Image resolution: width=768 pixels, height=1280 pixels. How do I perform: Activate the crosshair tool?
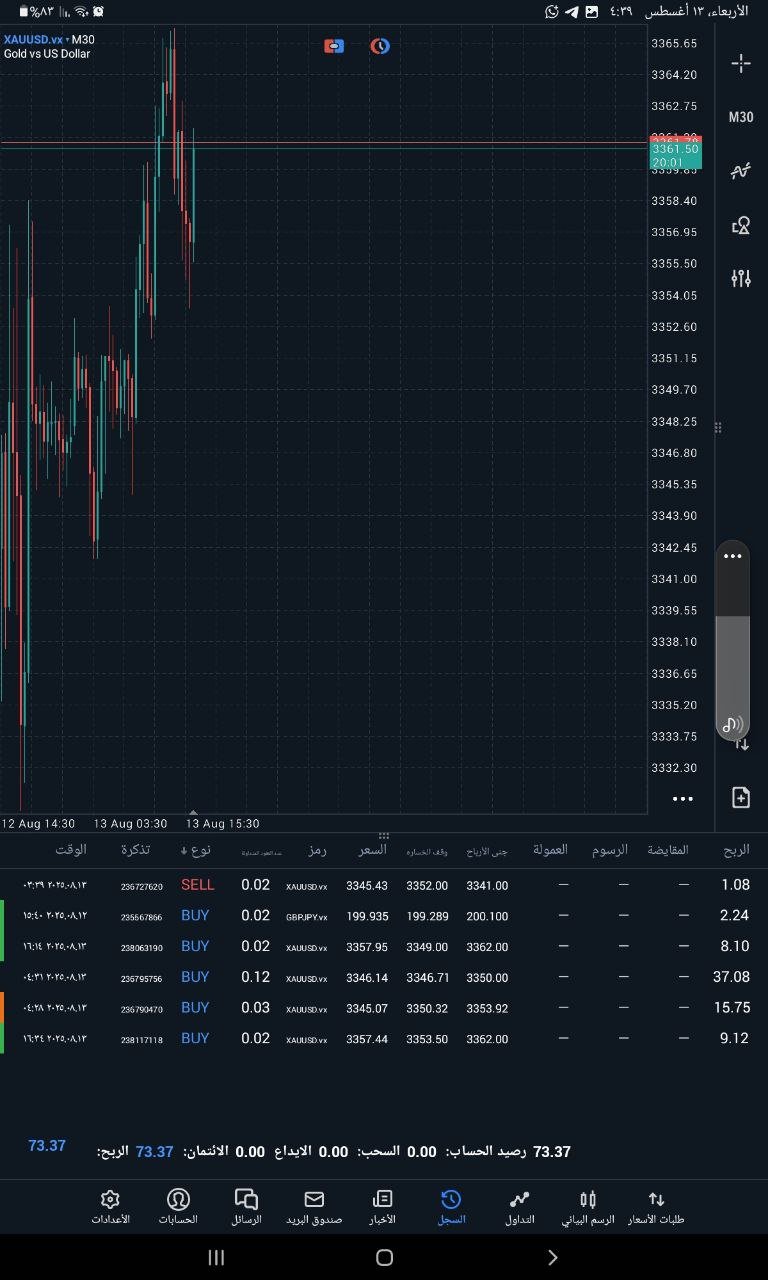pyautogui.click(x=741, y=64)
